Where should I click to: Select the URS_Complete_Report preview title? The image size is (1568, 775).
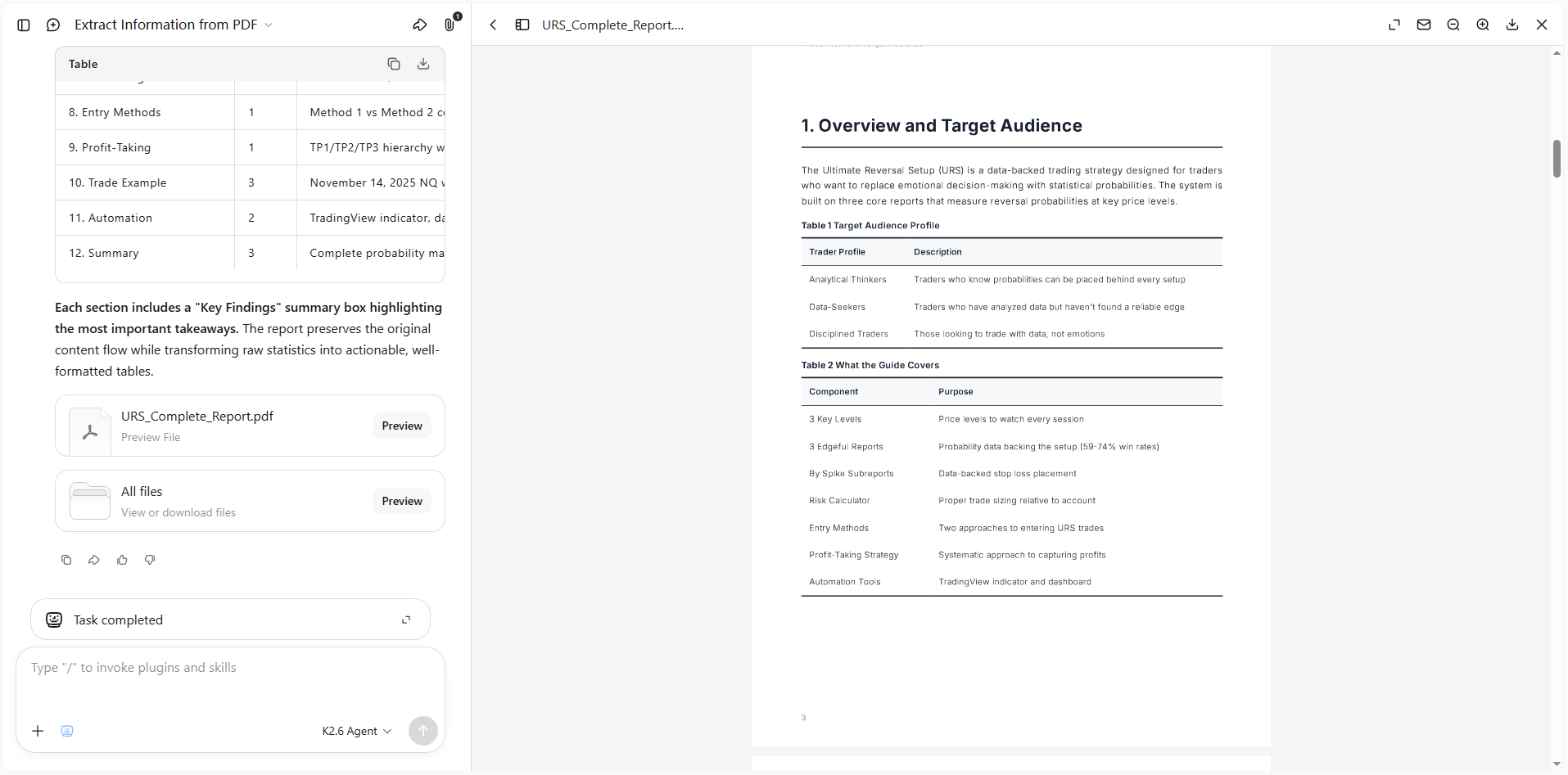pyautogui.click(x=612, y=25)
